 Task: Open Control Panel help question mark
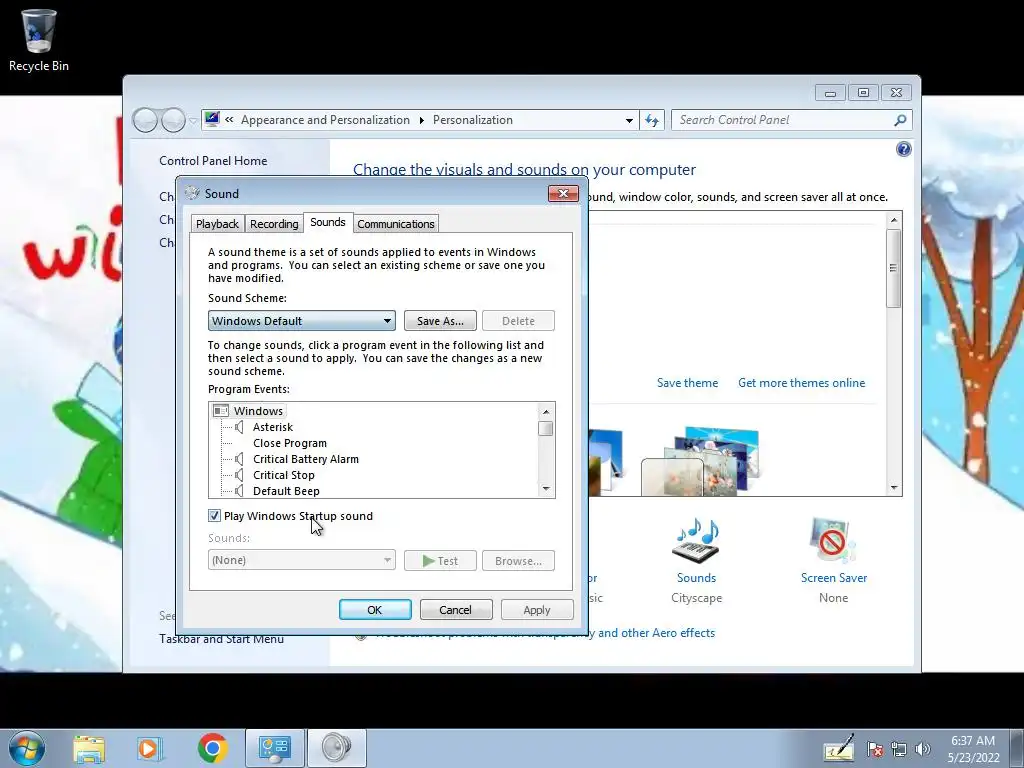coord(903,150)
